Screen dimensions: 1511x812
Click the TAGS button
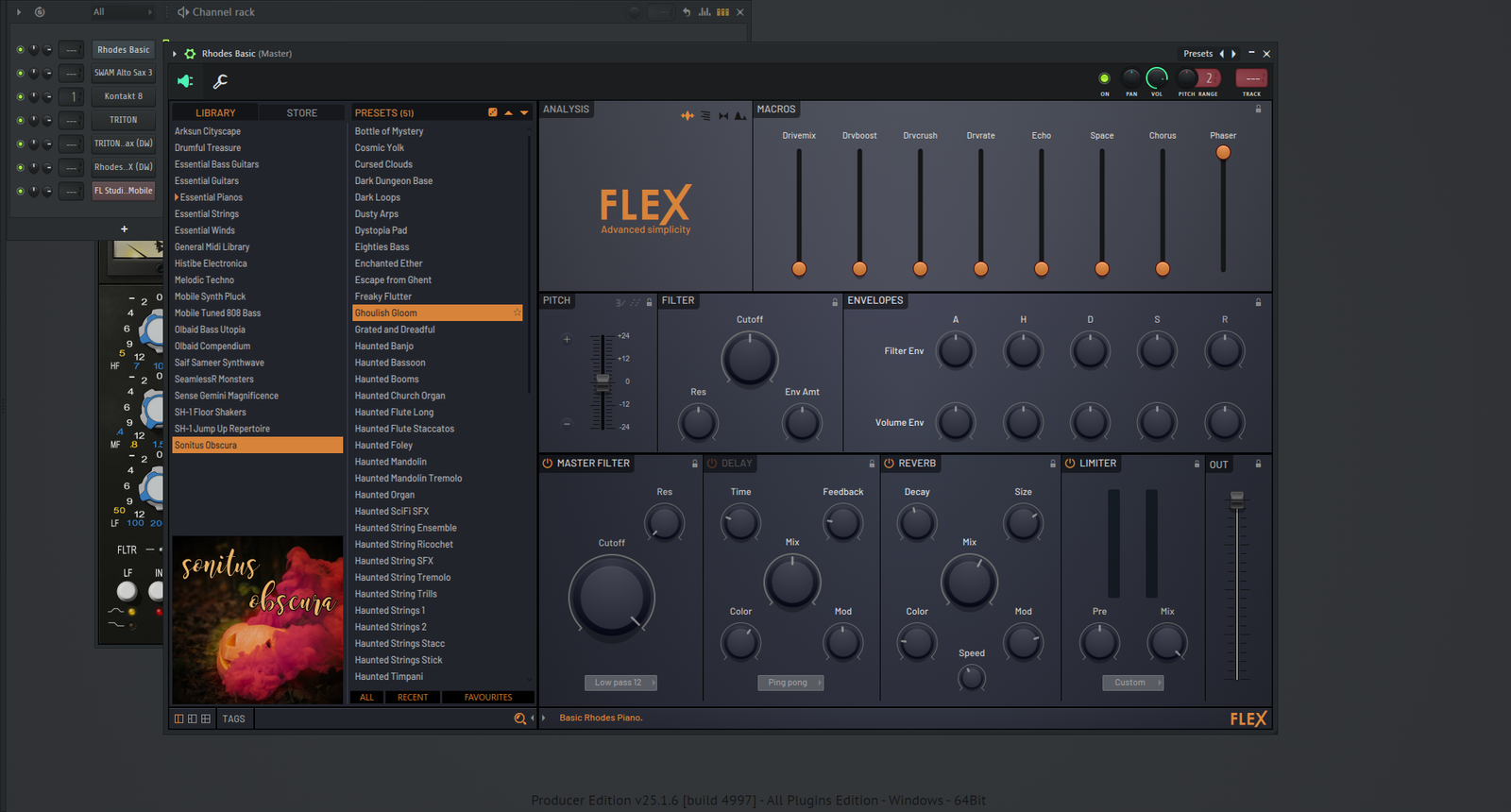click(x=233, y=719)
